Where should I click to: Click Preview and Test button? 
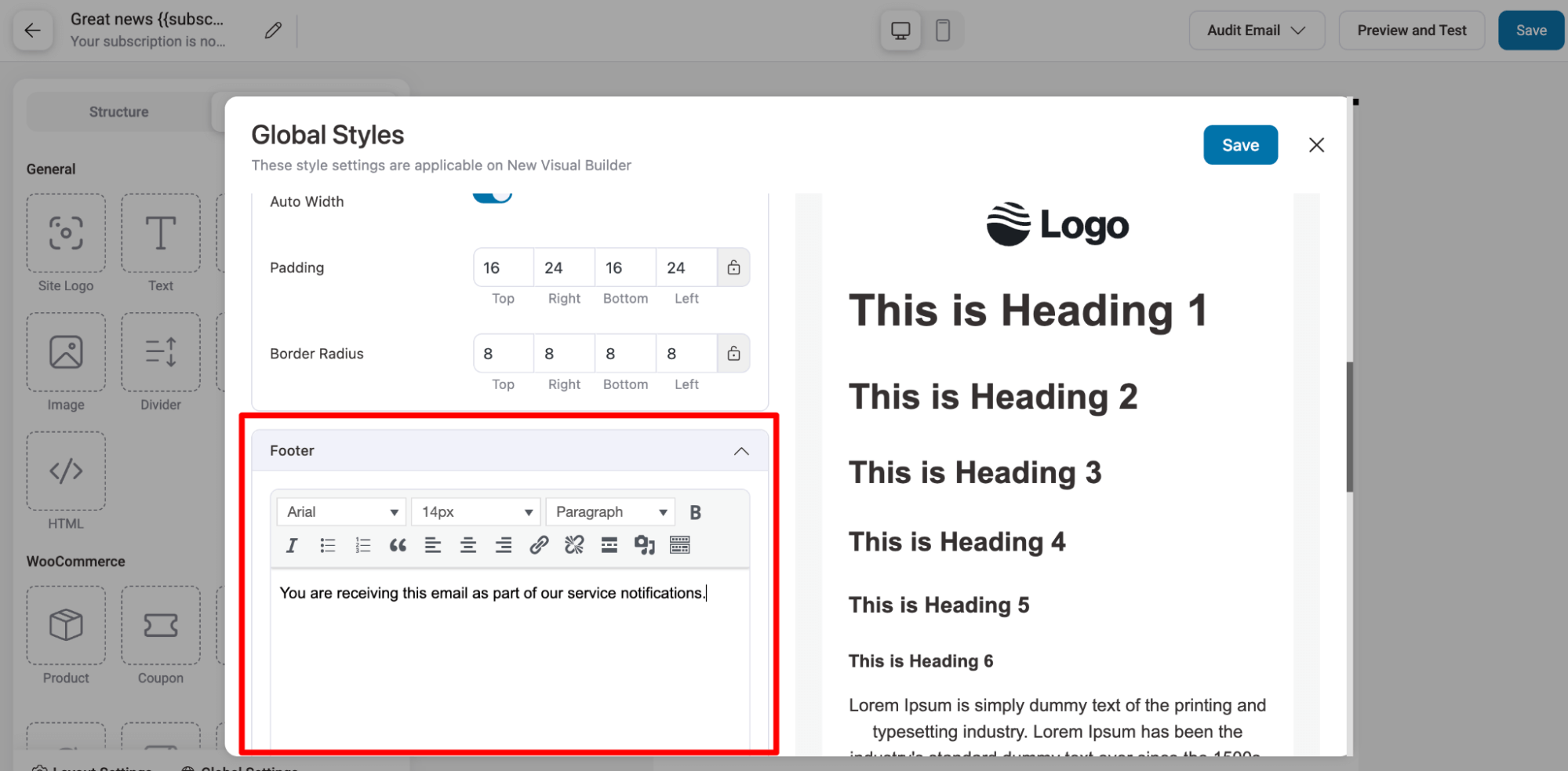point(1412,30)
